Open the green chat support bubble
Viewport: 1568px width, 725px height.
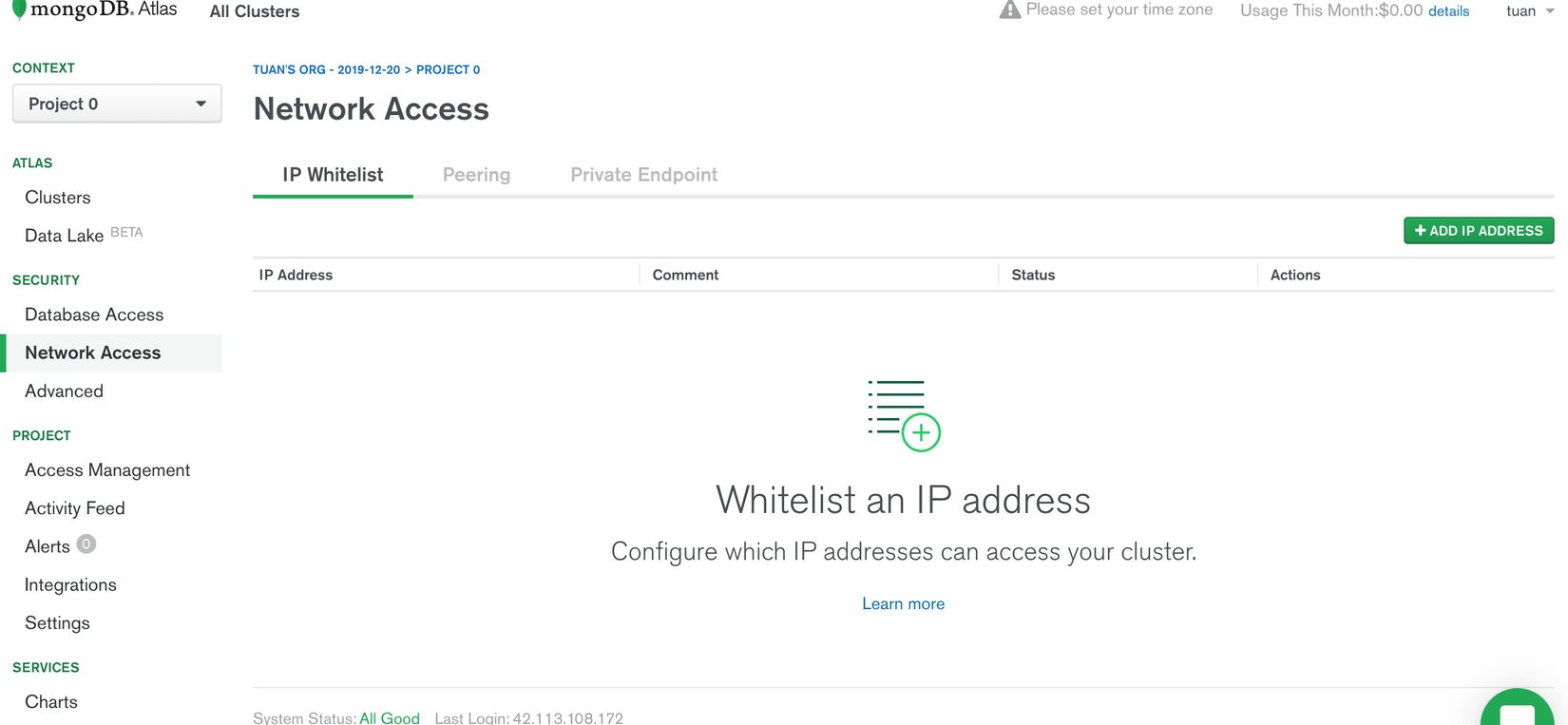click(x=1517, y=713)
